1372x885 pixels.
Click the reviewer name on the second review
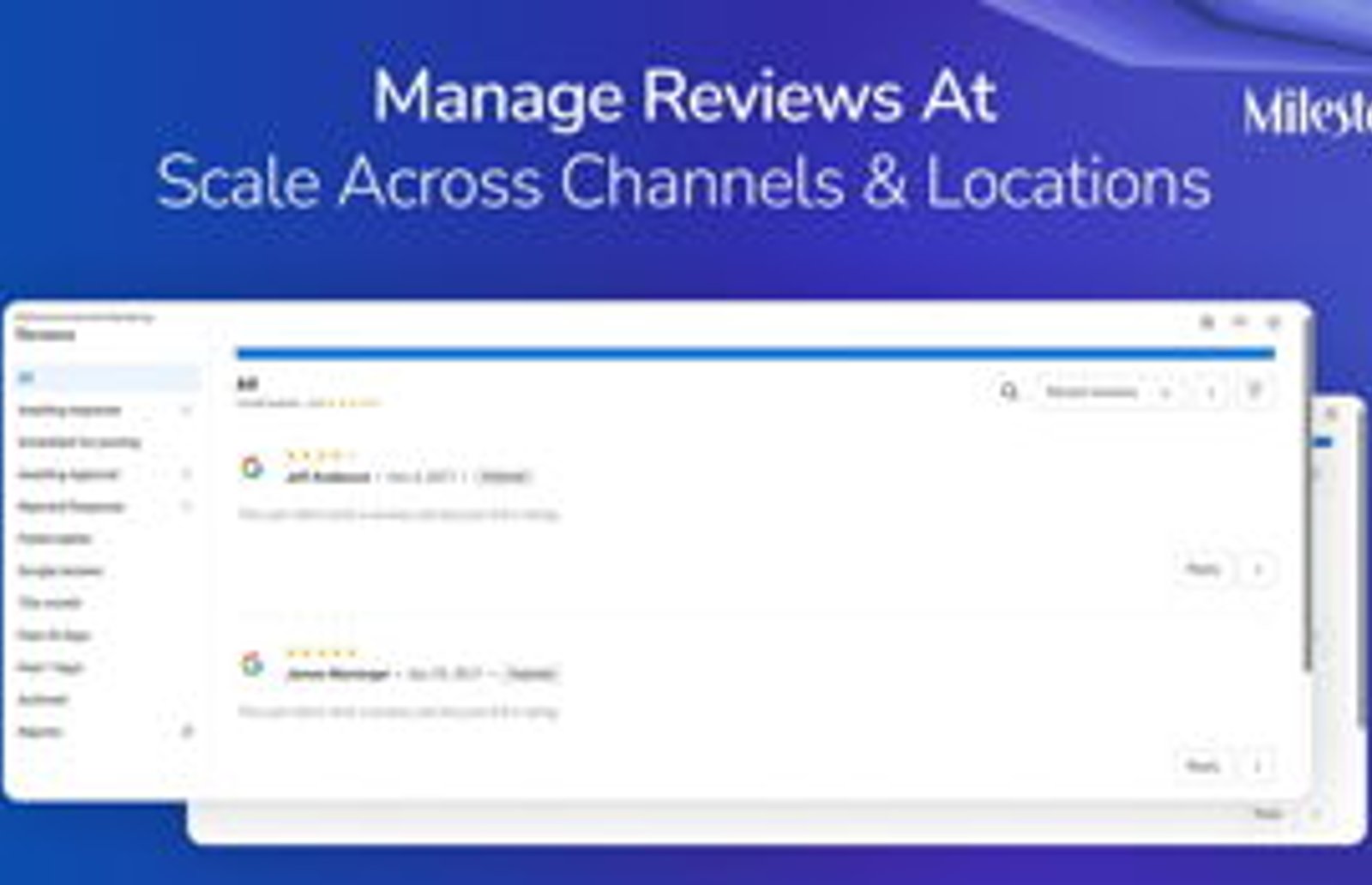[338, 674]
